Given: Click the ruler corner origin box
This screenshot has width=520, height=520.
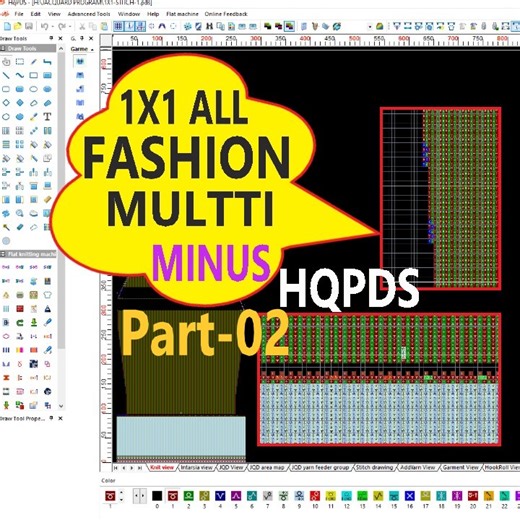Looking at the screenshot, I should click(x=106, y=41).
